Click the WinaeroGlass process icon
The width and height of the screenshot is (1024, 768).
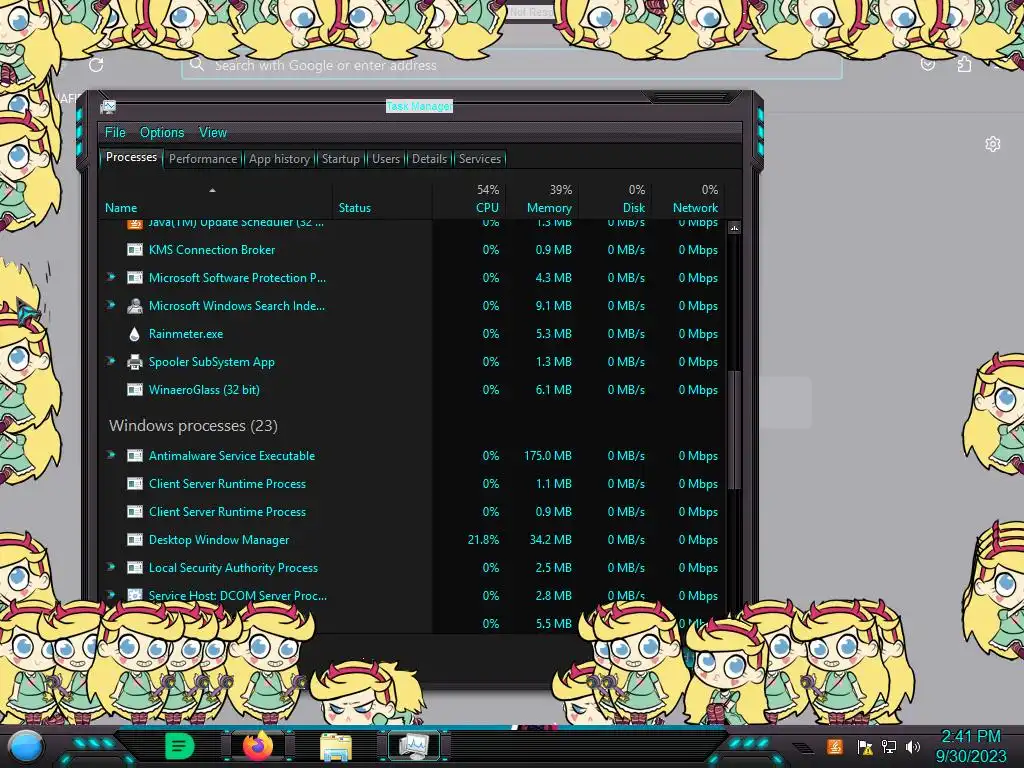point(135,390)
